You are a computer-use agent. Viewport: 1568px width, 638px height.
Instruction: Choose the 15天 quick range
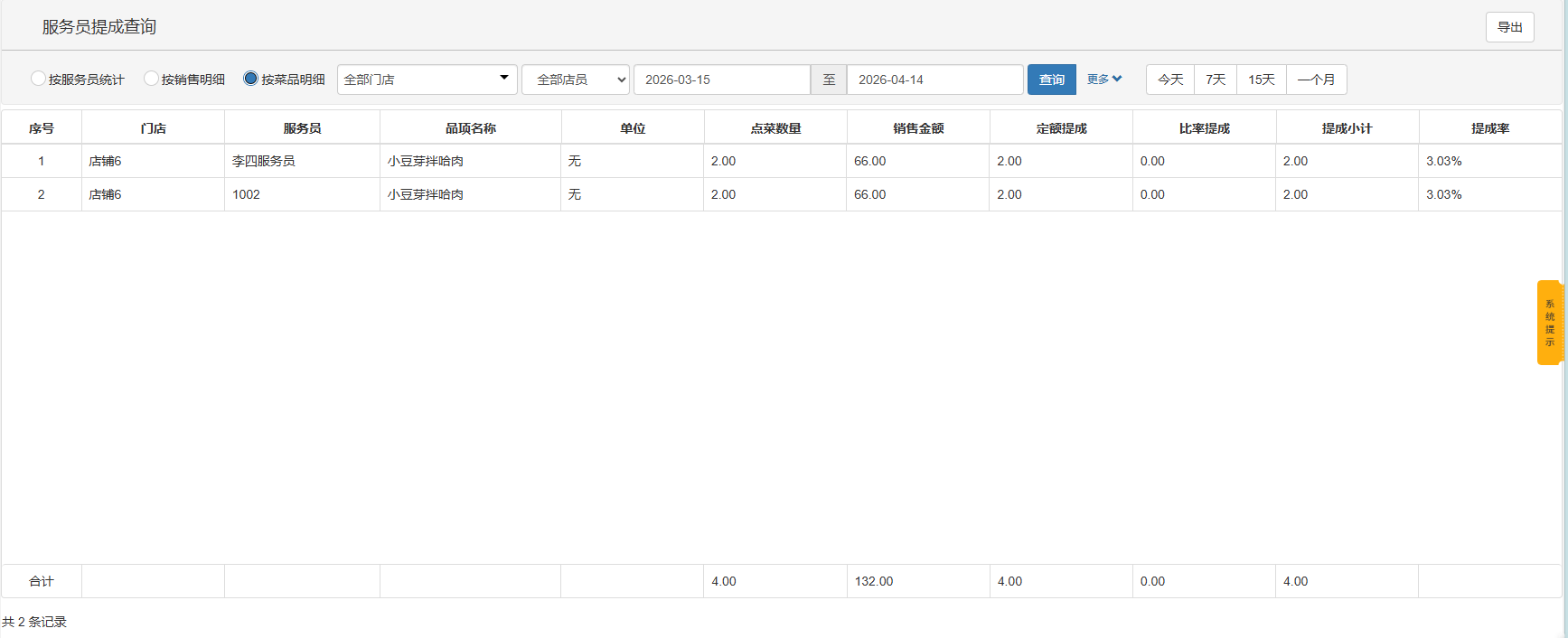[x=1262, y=80]
